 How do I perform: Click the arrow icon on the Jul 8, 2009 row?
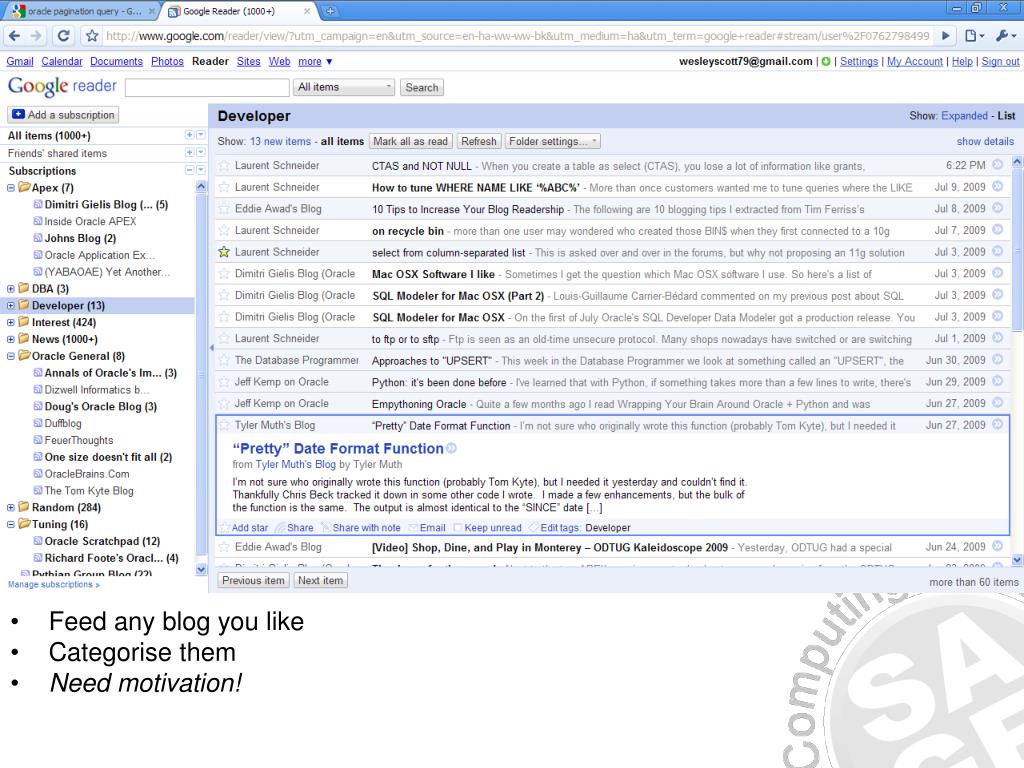point(997,208)
